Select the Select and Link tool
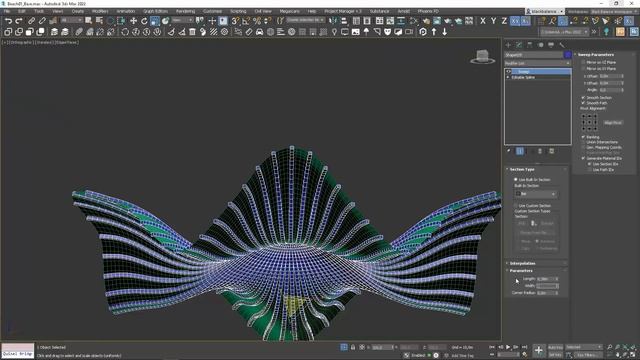 point(31,21)
